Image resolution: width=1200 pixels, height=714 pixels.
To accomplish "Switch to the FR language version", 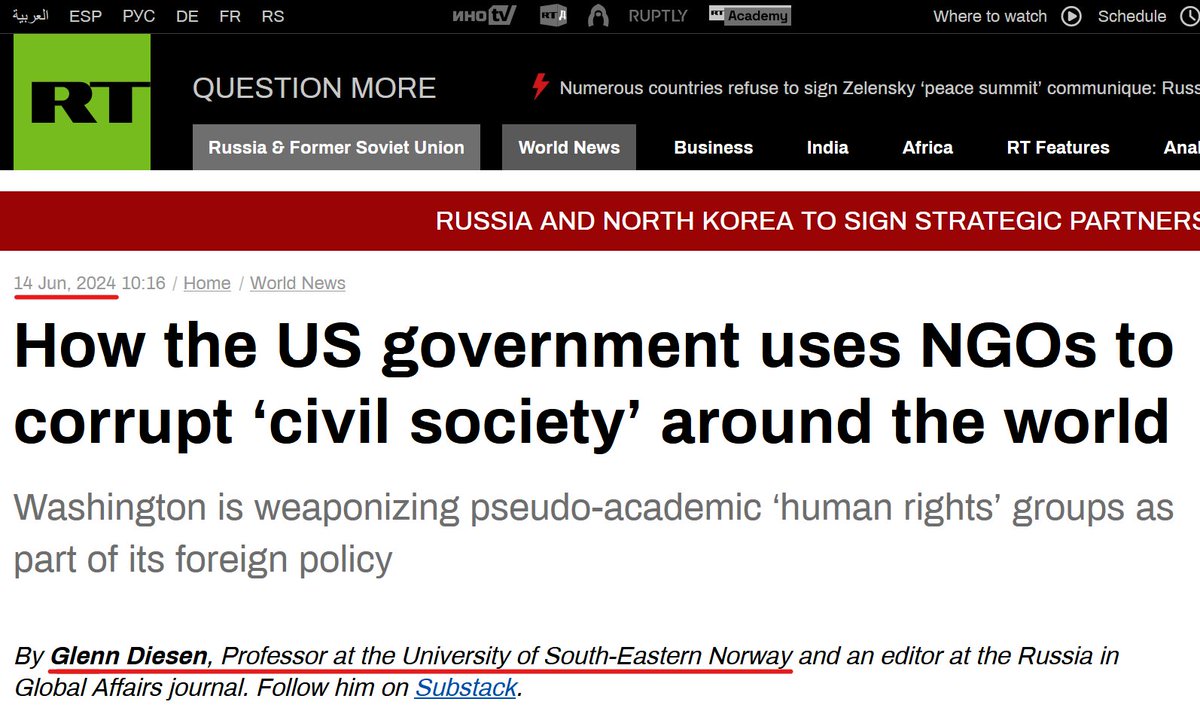I will pos(230,16).
